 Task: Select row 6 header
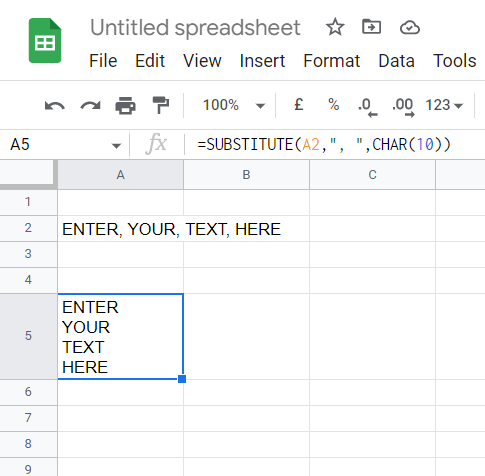(x=28, y=392)
